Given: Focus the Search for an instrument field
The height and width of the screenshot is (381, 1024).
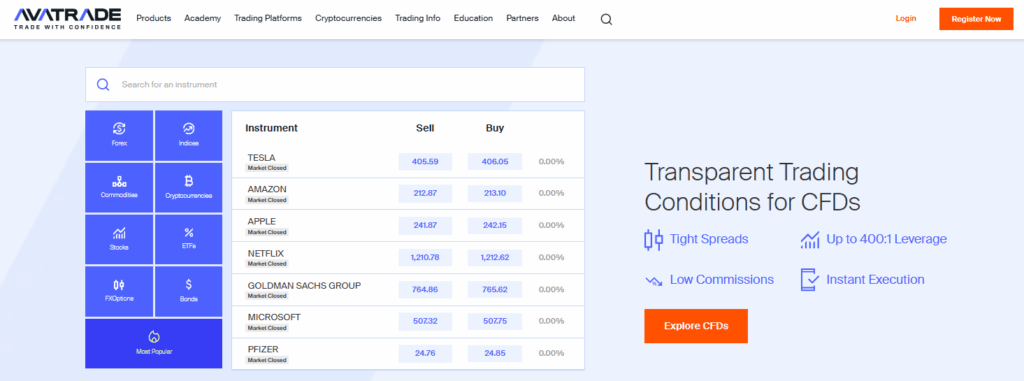Looking at the screenshot, I should [x=335, y=84].
